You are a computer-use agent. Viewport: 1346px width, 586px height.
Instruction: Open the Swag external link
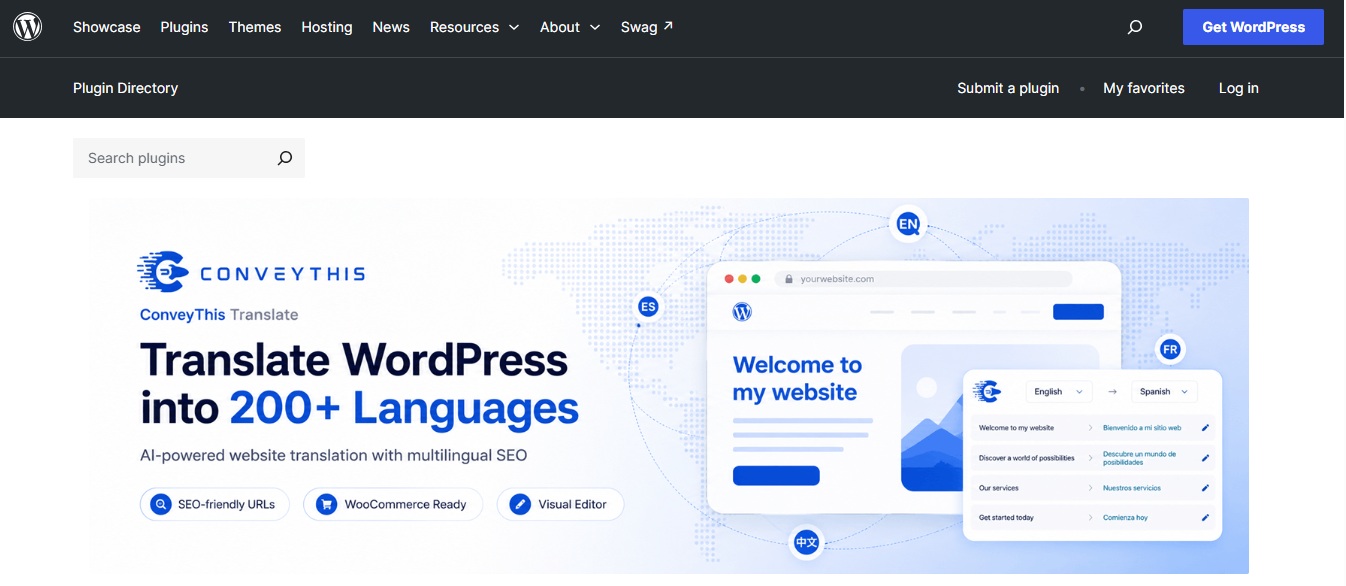647,27
